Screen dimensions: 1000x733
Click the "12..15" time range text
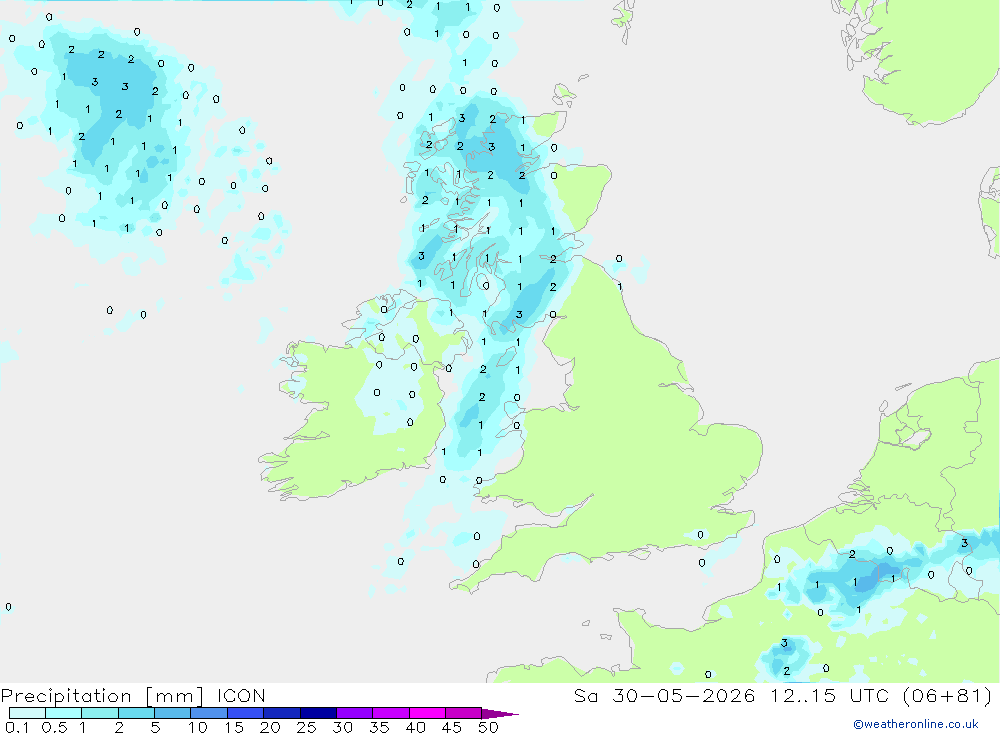[x=802, y=695]
